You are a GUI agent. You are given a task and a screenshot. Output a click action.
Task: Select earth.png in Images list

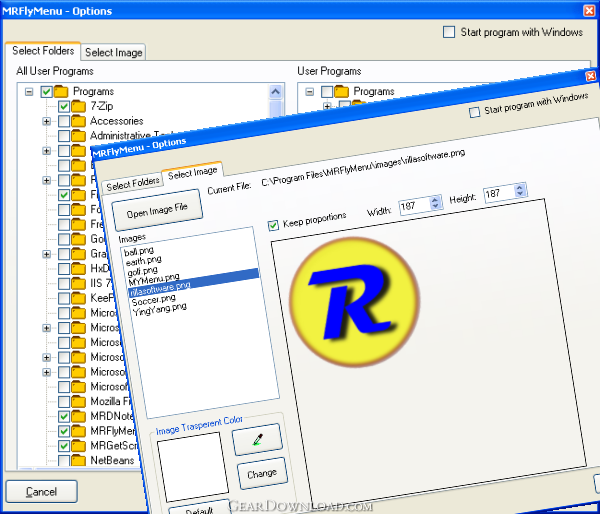[143, 261]
